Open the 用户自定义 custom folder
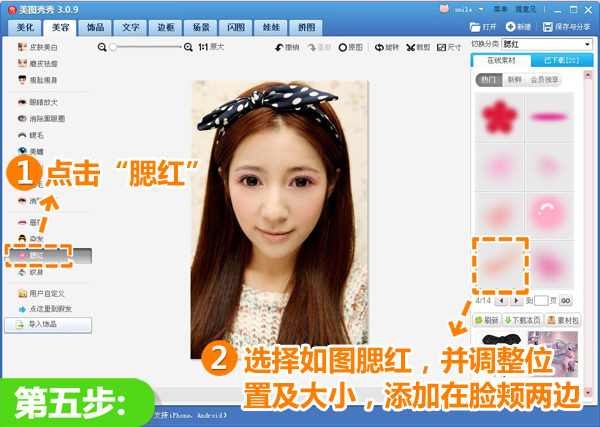The height and width of the screenshot is (427, 600). click(x=41, y=293)
